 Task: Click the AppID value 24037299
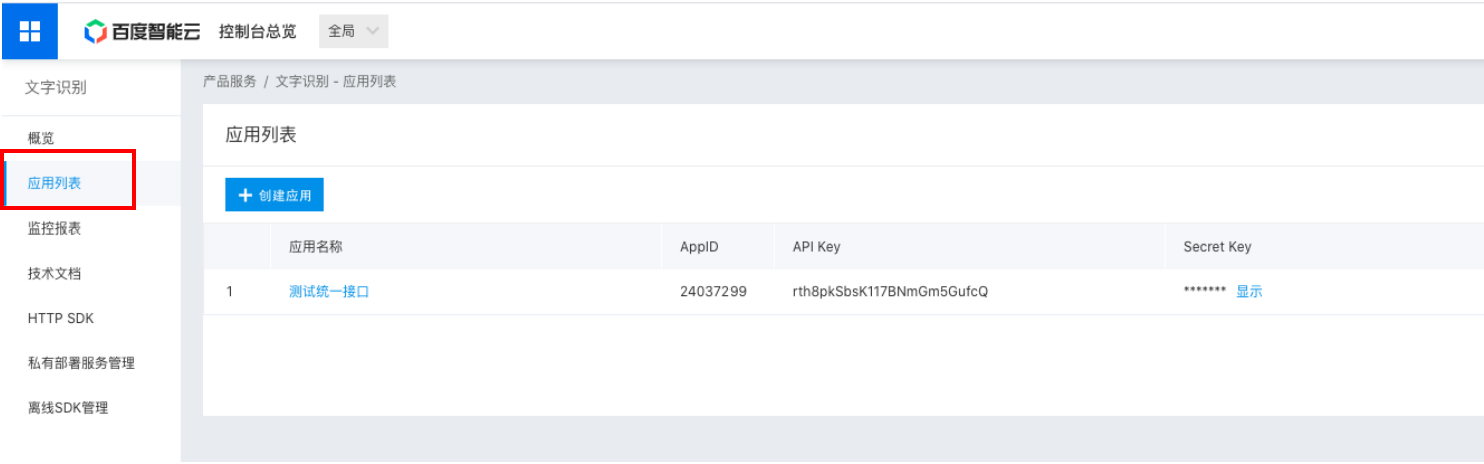(x=713, y=292)
